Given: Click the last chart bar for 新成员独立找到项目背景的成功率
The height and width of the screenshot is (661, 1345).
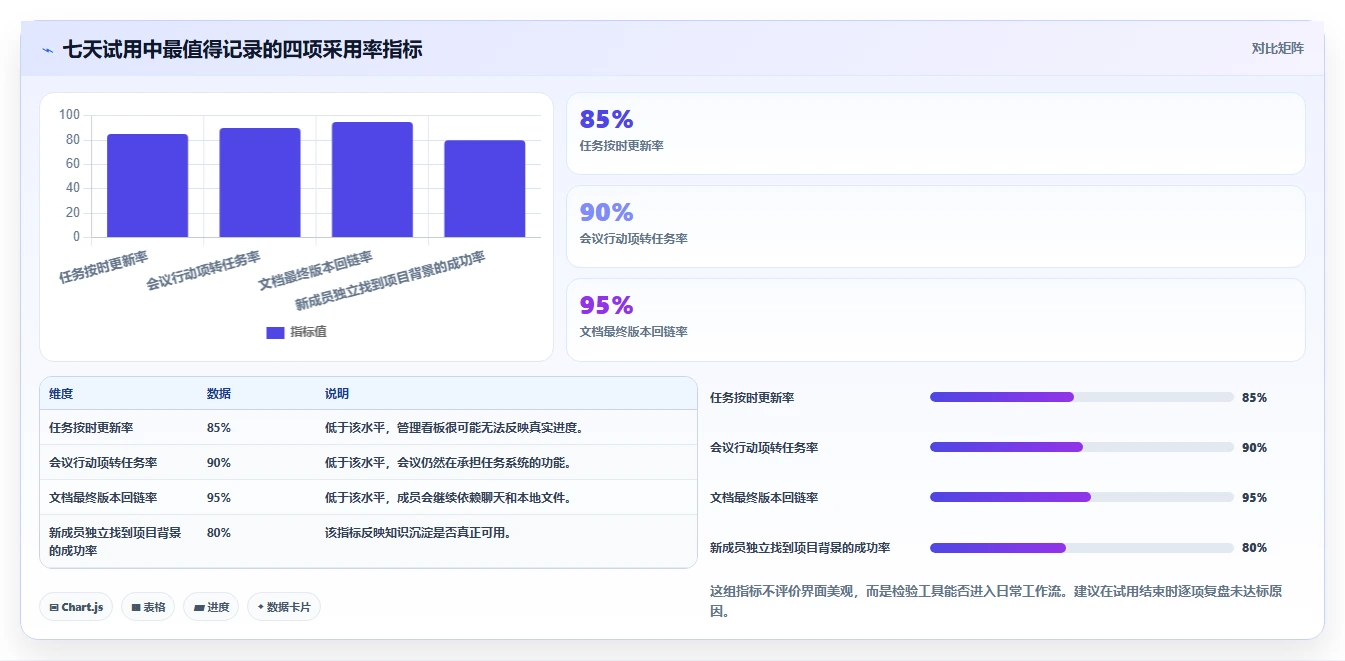Looking at the screenshot, I should [485, 189].
